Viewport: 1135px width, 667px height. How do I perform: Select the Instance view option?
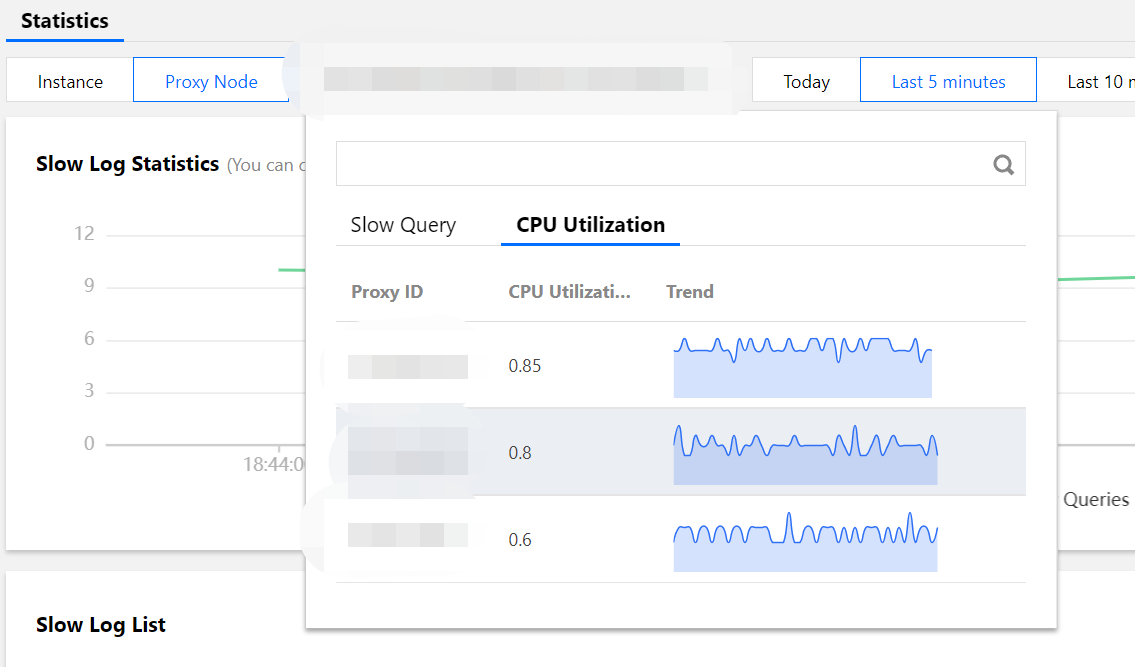[70, 82]
